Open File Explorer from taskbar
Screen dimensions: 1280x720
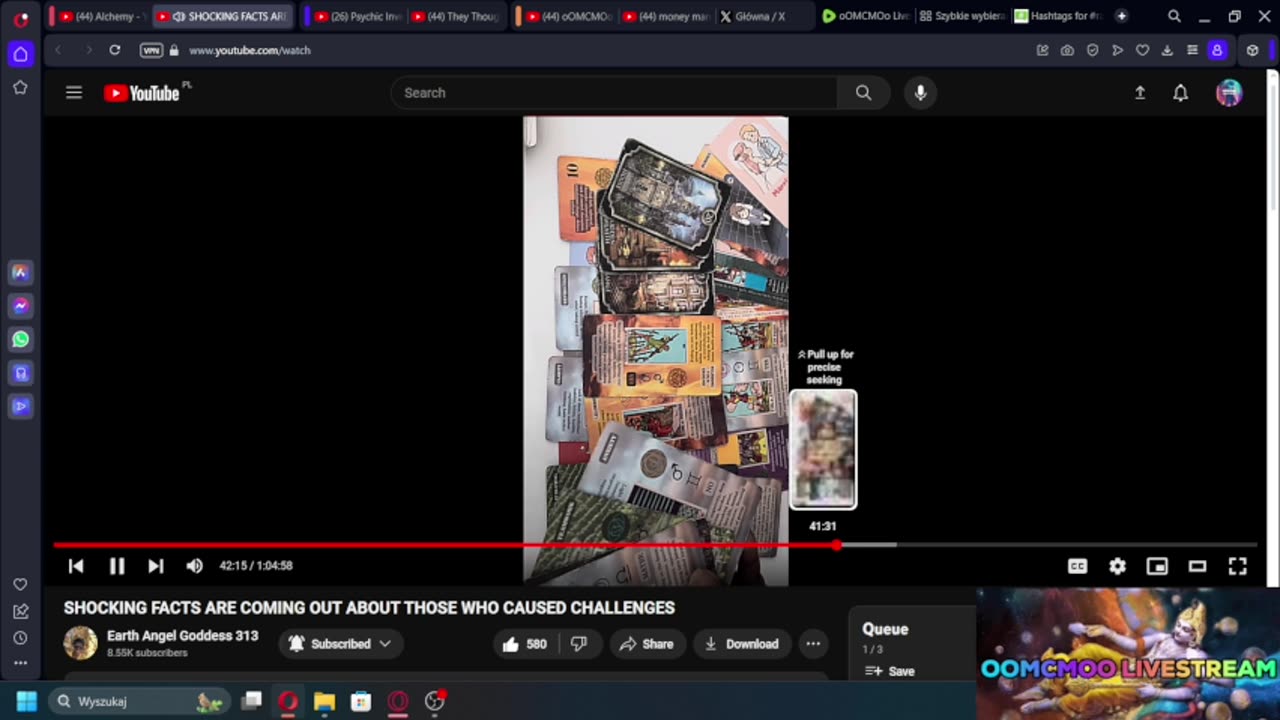pos(324,701)
